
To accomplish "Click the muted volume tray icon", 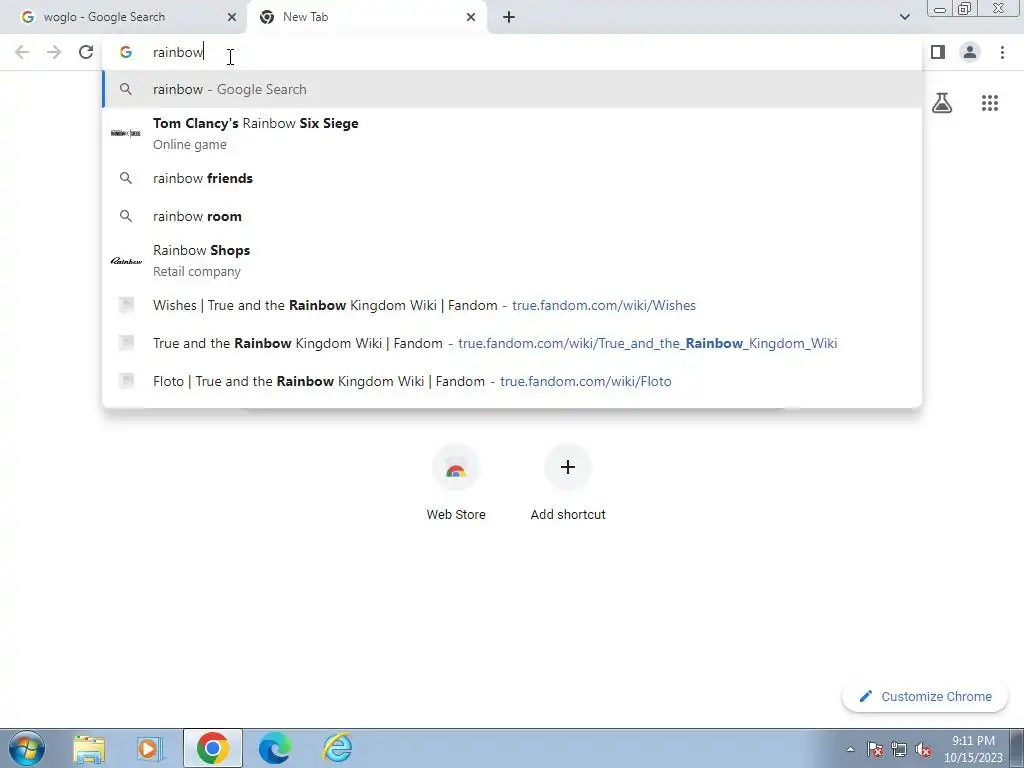I will click(923, 749).
